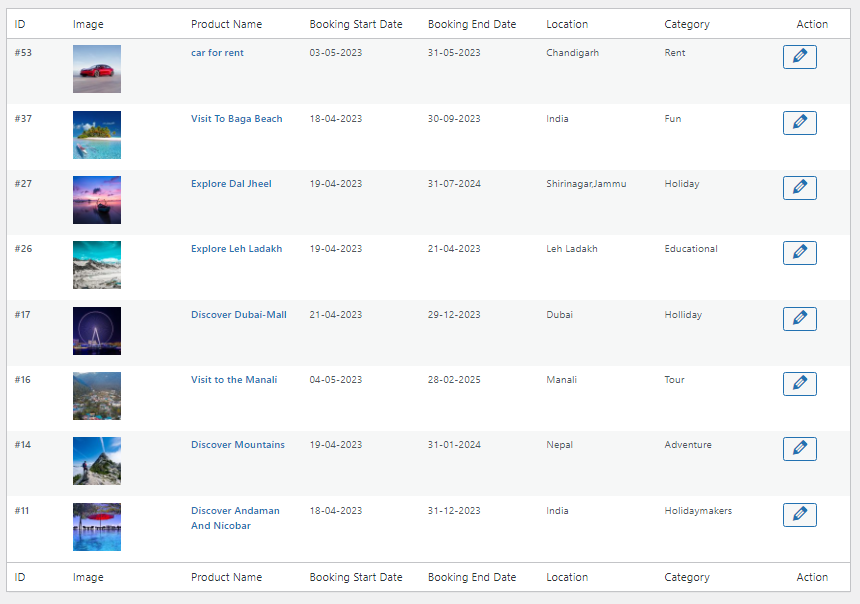This screenshot has height=604, width=860.
Task: Click top Booking End Date header
Action: (472, 24)
